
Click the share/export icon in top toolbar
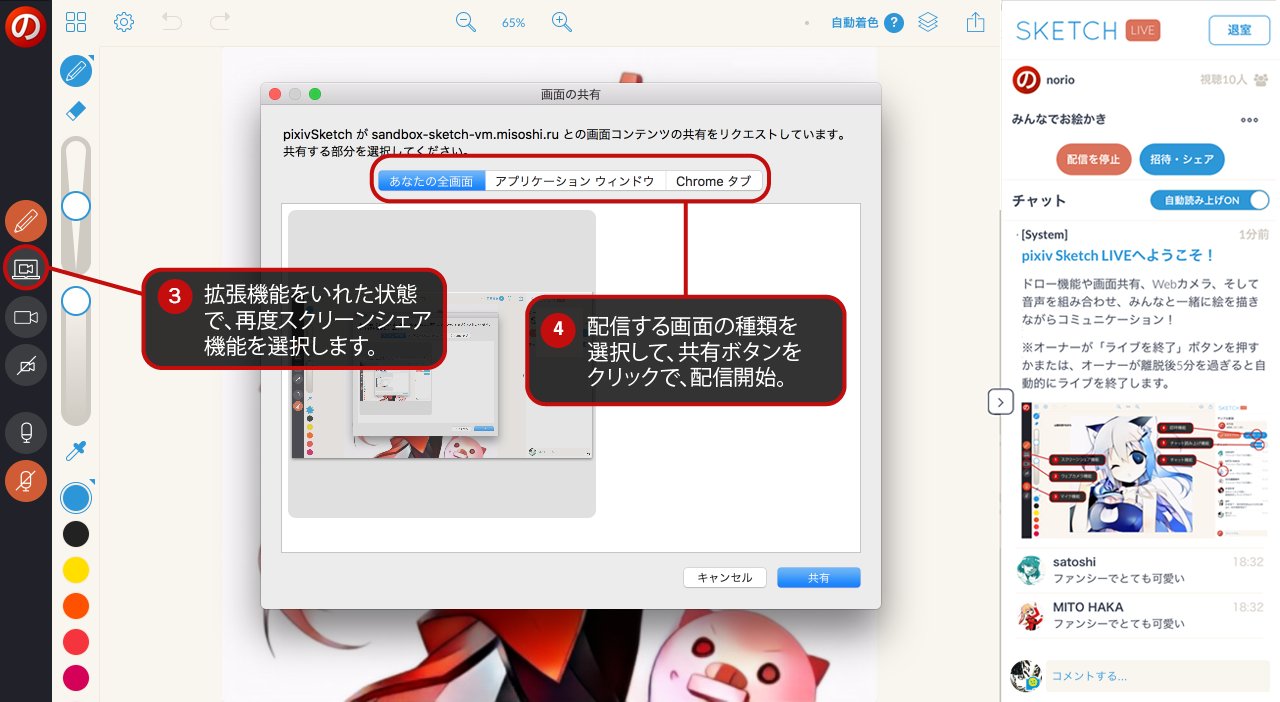(976, 22)
